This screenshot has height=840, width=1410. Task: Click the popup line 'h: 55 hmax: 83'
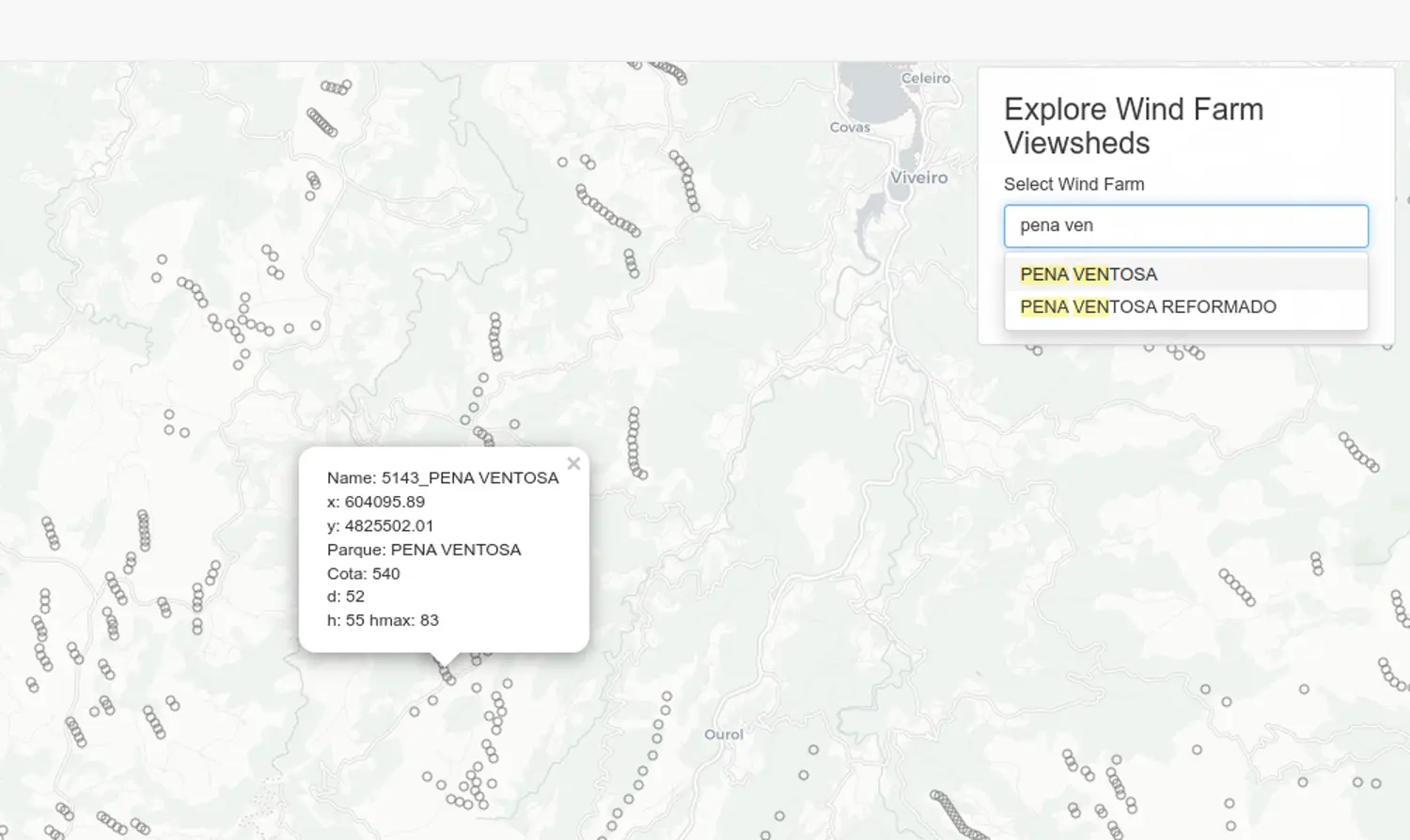pos(383,620)
